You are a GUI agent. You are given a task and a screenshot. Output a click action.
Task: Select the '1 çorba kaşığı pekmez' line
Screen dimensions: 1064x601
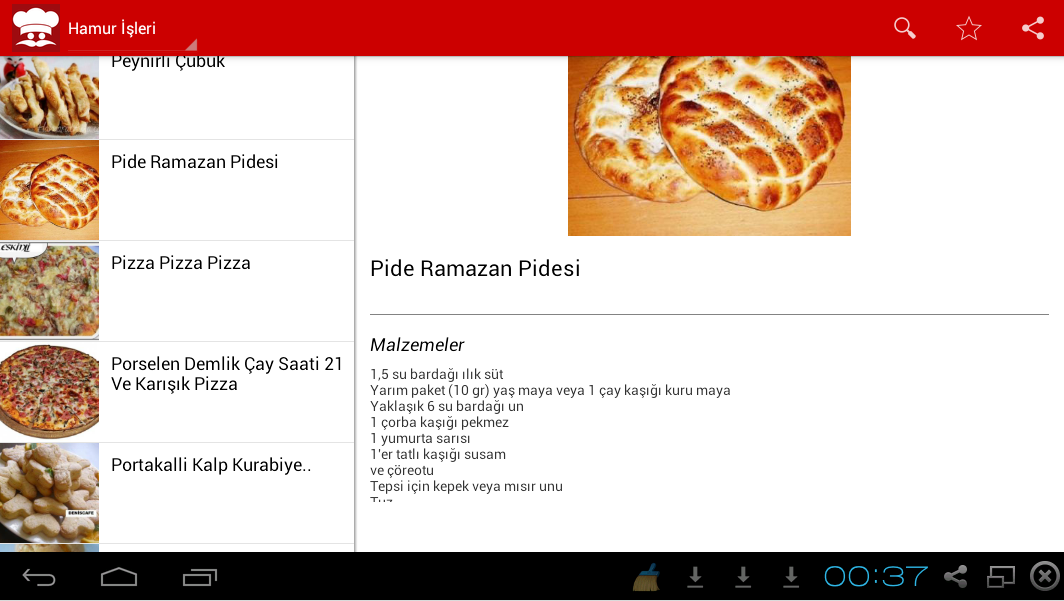[439, 423]
